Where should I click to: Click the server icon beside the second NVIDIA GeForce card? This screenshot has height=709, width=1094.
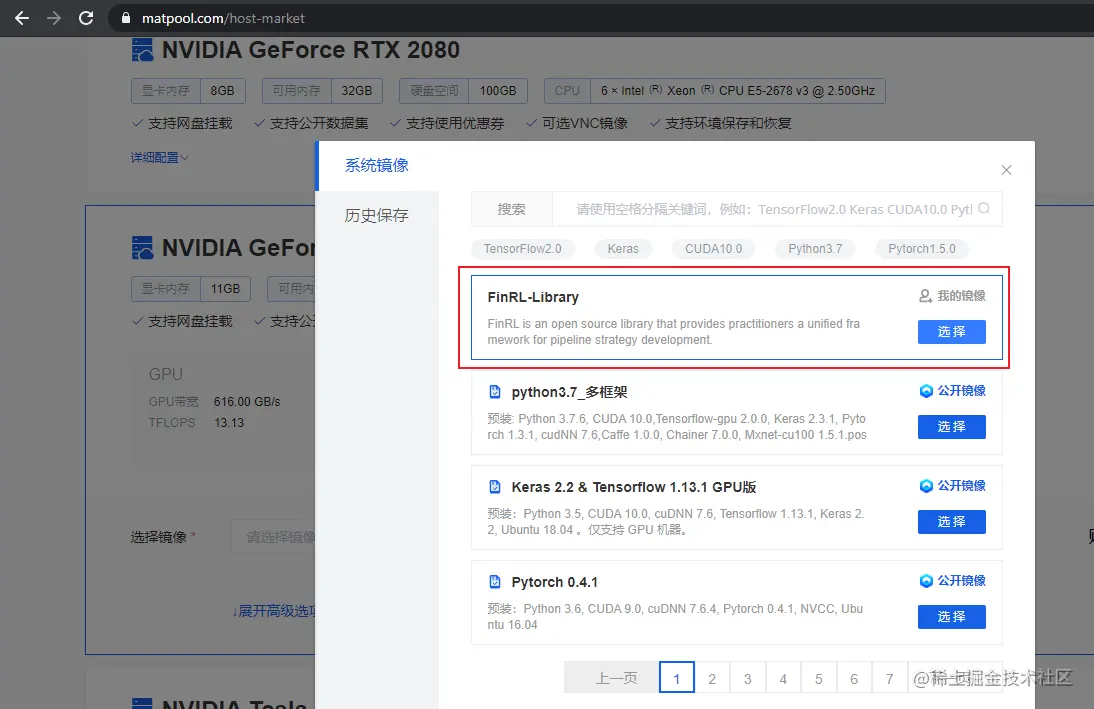142,248
